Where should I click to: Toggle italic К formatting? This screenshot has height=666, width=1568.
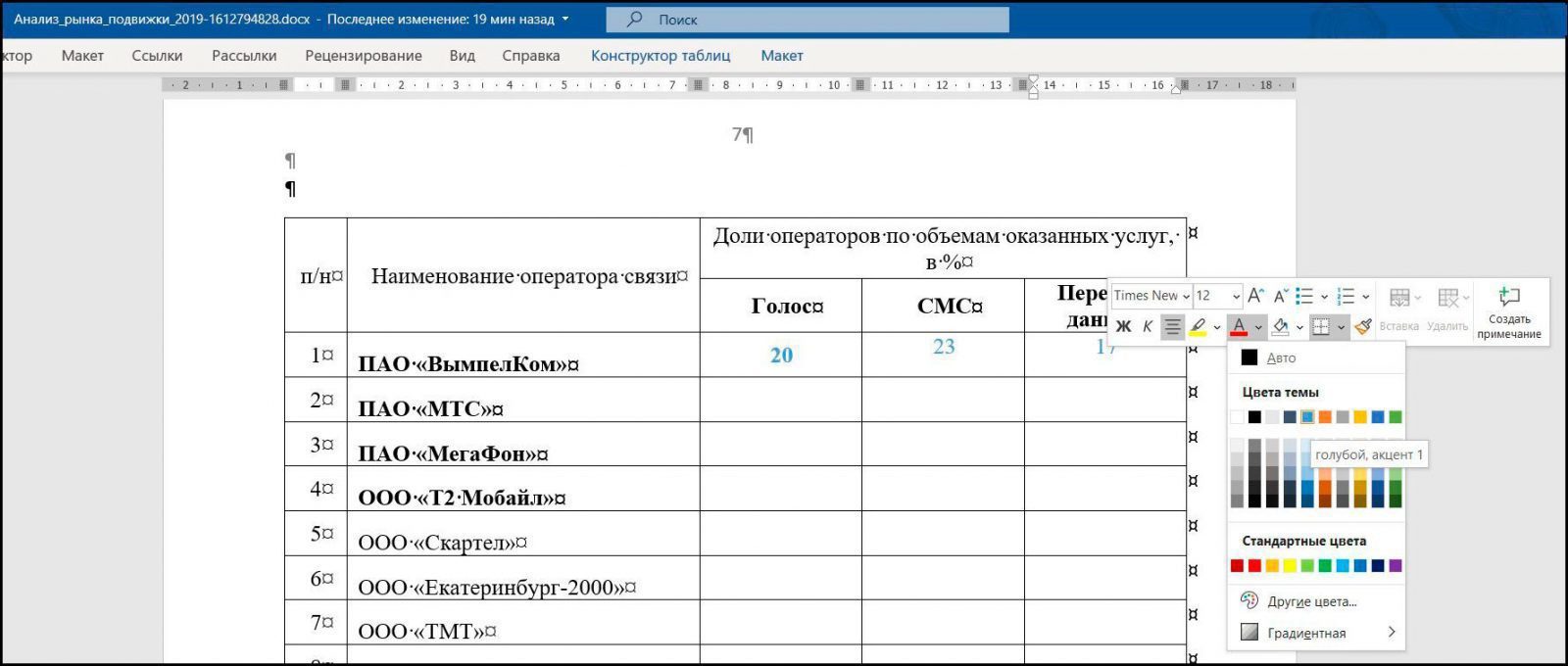click(1148, 327)
